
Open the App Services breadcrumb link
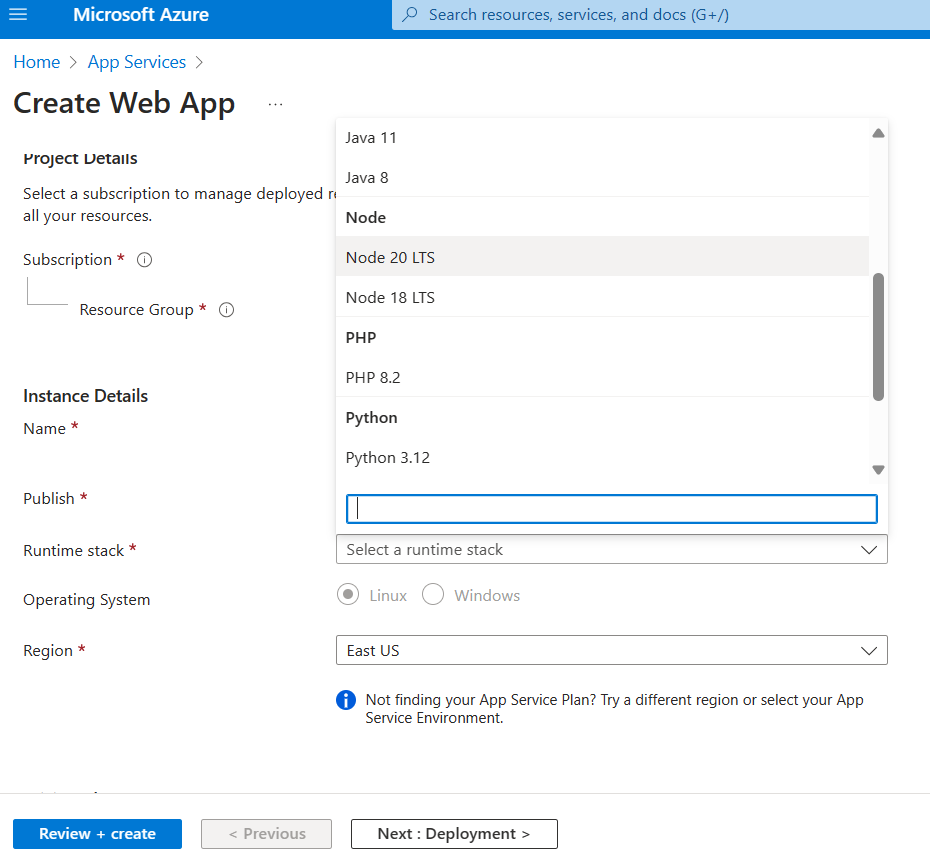pyautogui.click(x=137, y=62)
